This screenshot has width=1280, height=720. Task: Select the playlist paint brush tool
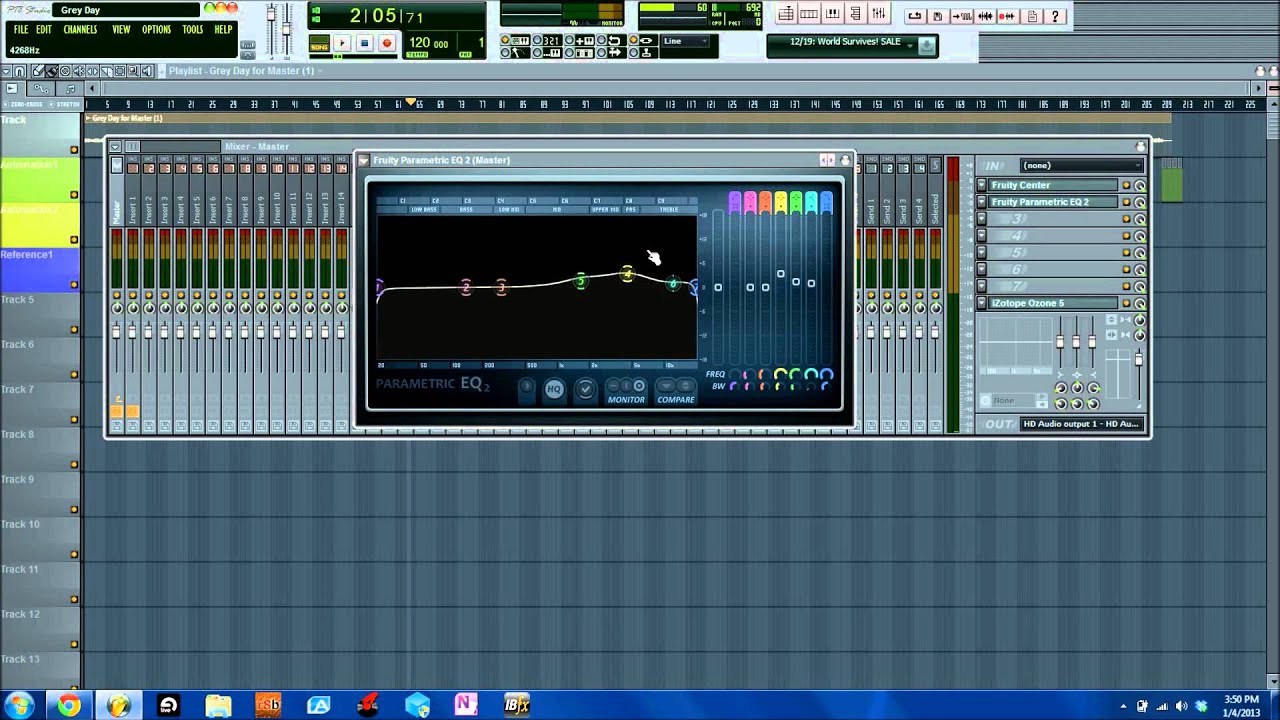(51, 71)
